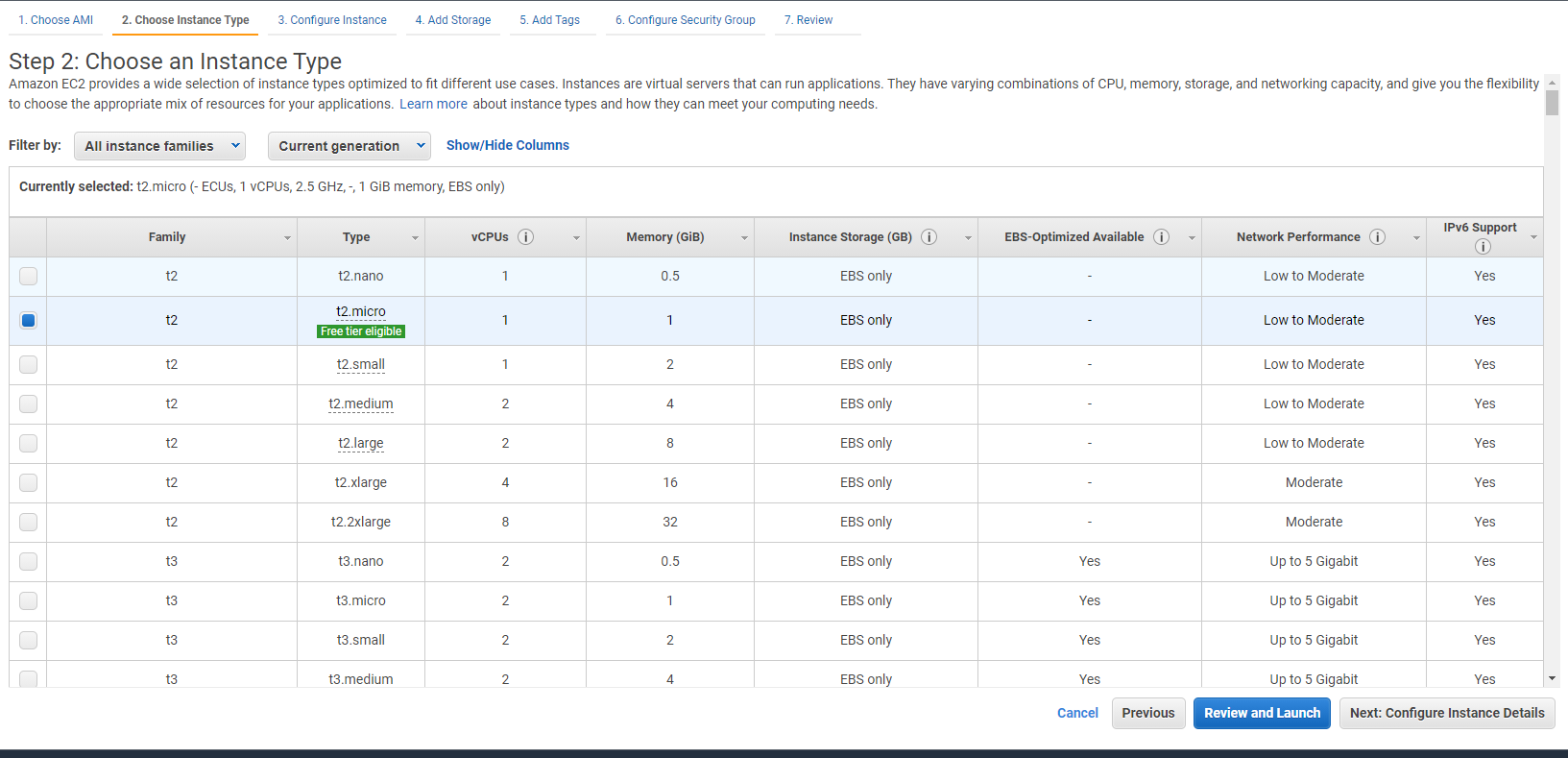Open the IPv6 Support column sort arrow

pyautogui.click(x=1533, y=237)
